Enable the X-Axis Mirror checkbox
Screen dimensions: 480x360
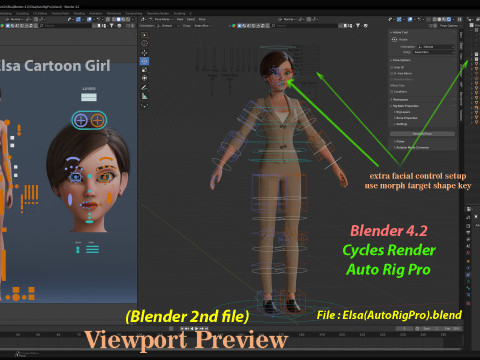pos(392,73)
